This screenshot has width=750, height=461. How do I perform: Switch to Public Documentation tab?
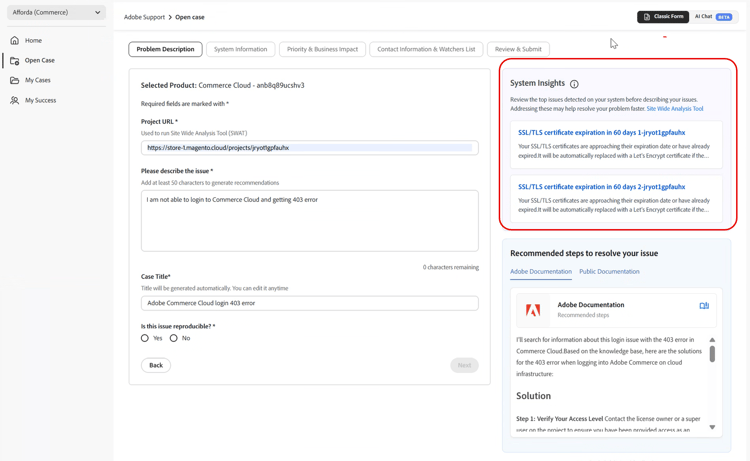609,272
